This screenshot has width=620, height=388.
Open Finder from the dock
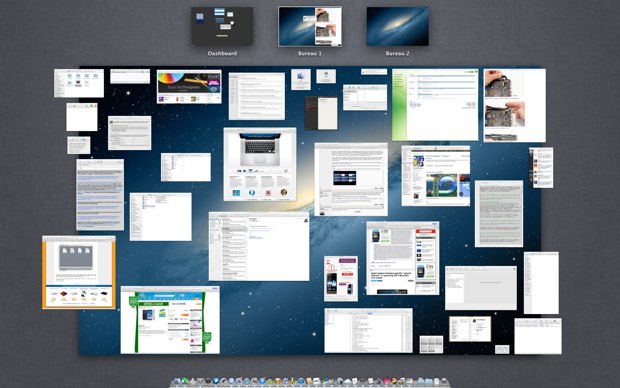tap(176, 382)
